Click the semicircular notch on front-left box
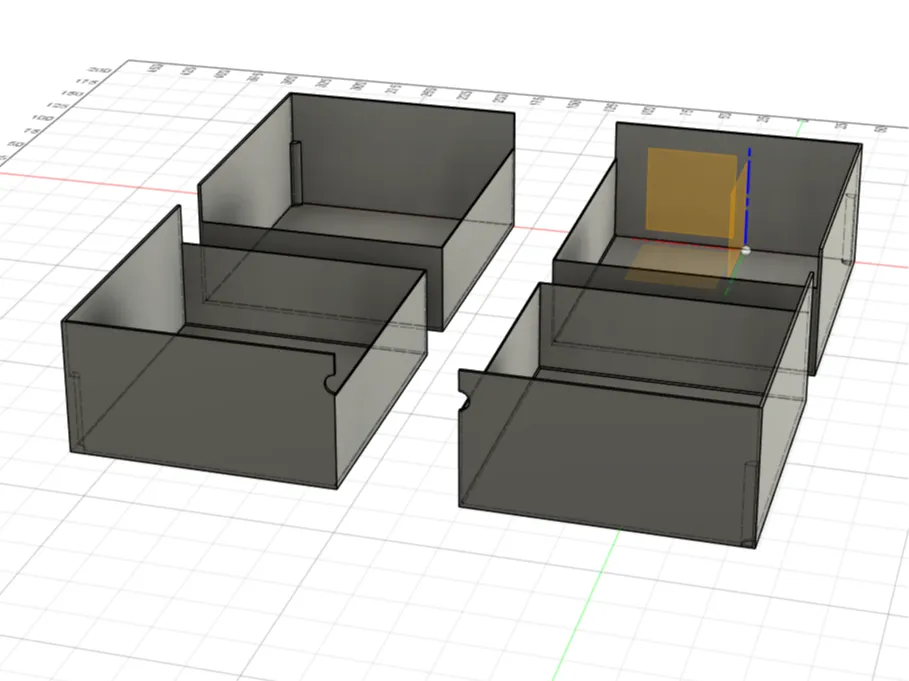Viewport: 909px width, 681px height. [x=332, y=384]
